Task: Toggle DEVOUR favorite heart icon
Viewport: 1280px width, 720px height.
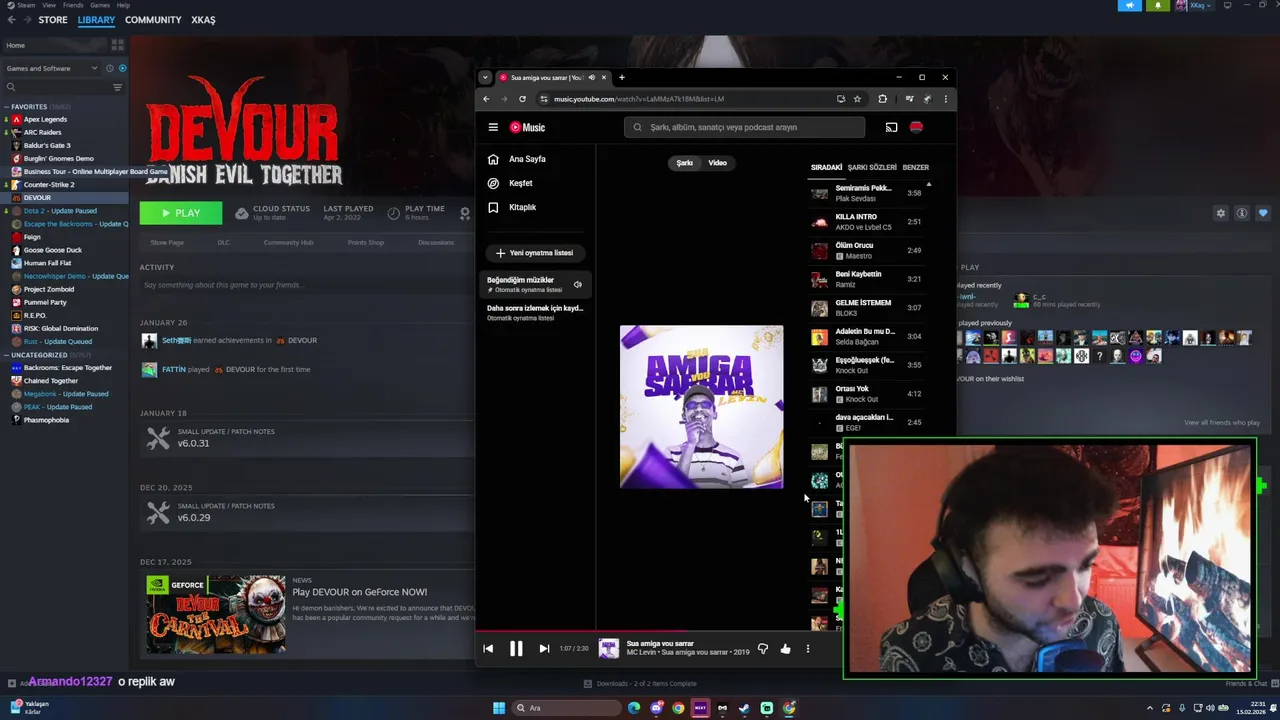Action: pos(1263,213)
